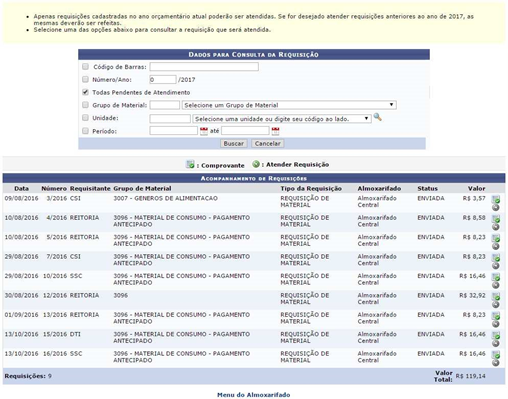508x399 pixels.
Task: Open Comprovante icon for requisition 12/2016
Action: pyautogui.click(x=496, y=296)
